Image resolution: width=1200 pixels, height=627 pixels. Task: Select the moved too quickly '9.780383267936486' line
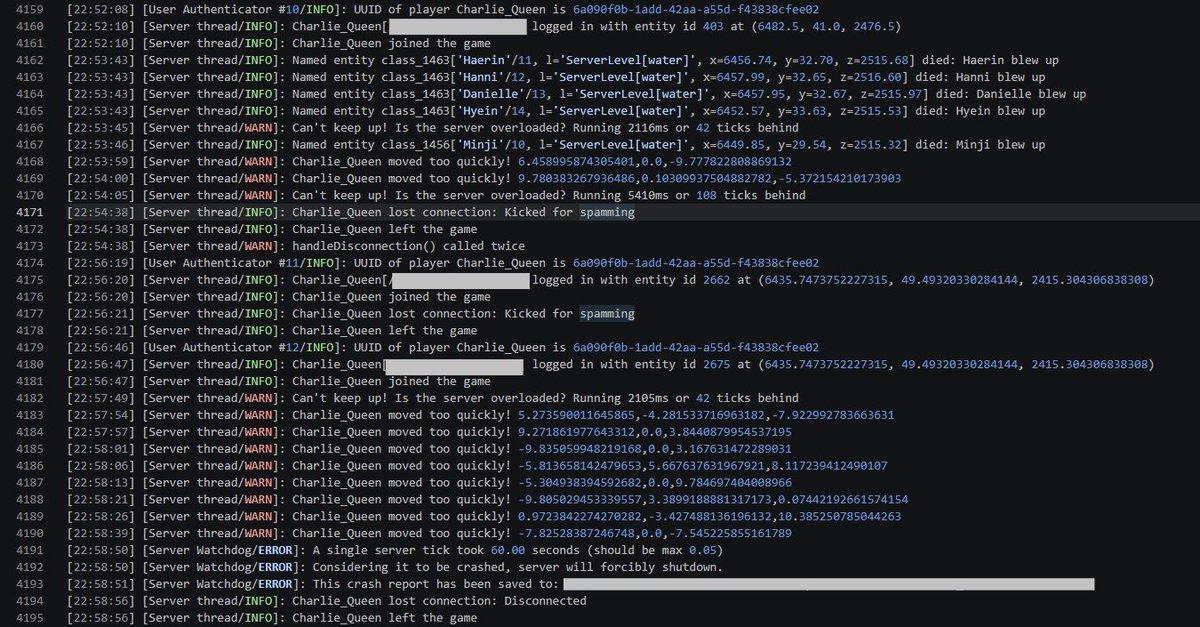tap(485, 178)
